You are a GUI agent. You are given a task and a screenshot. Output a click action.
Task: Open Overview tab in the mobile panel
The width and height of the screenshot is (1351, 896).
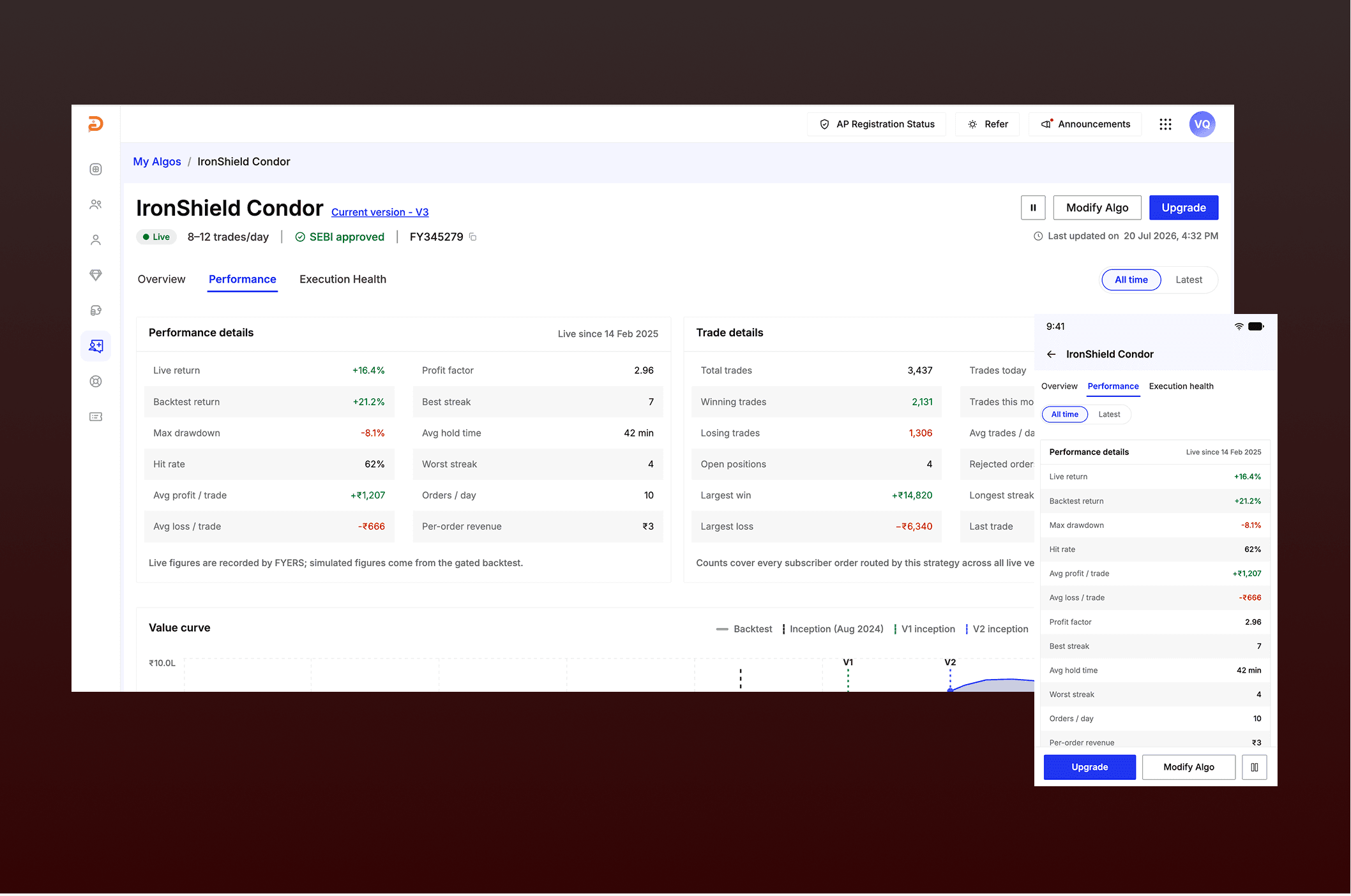pos(1059,386)
